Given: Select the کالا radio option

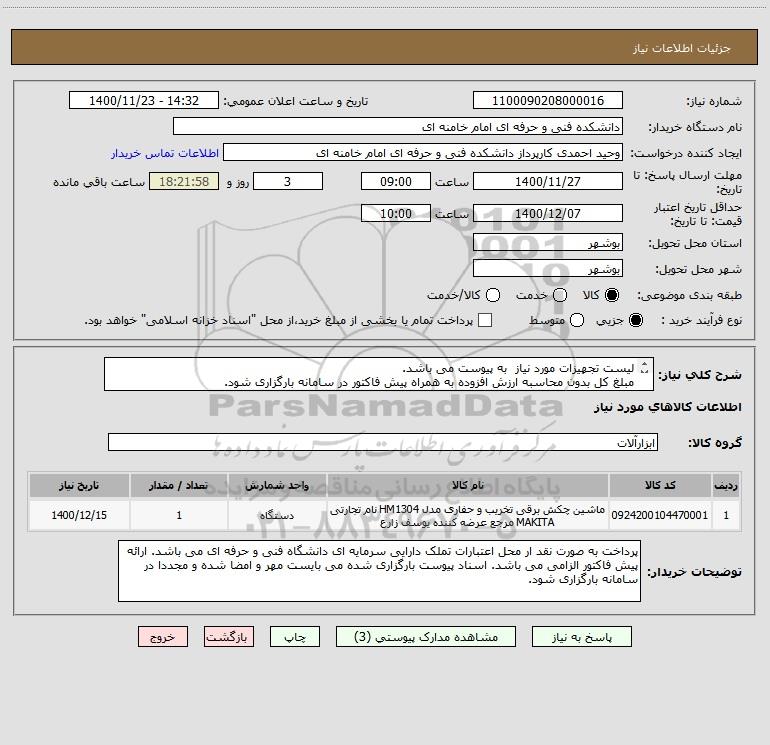Looking at the screenshot, I should click(612, 295).
